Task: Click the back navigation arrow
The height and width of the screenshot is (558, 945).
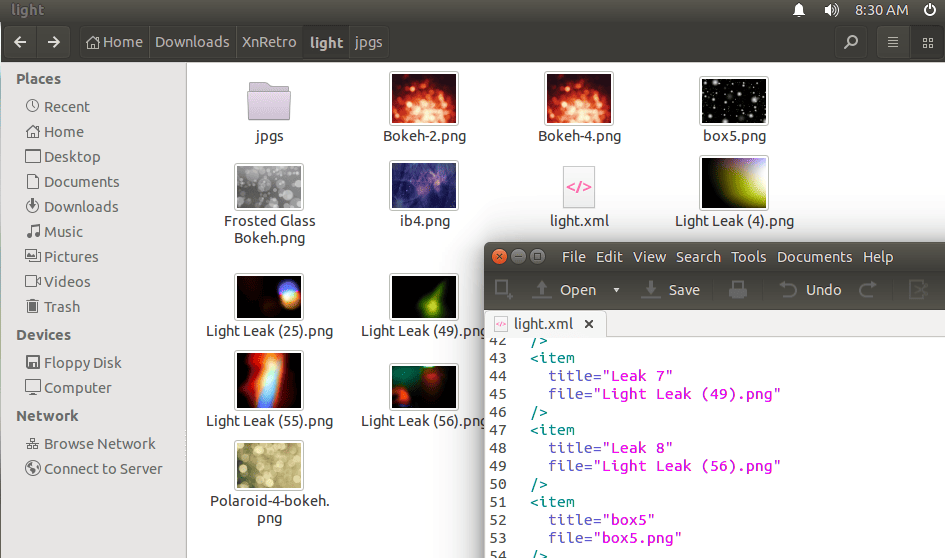Action: [20, 42]
